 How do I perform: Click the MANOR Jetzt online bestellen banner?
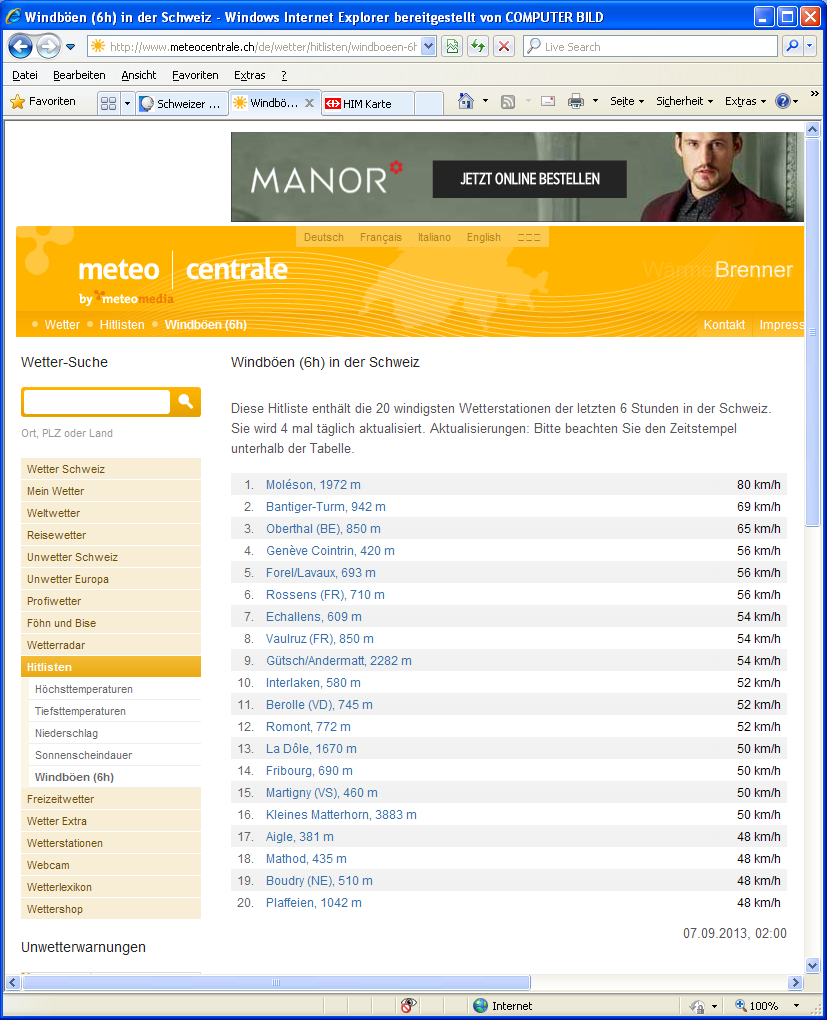click(x=517, y=177)
